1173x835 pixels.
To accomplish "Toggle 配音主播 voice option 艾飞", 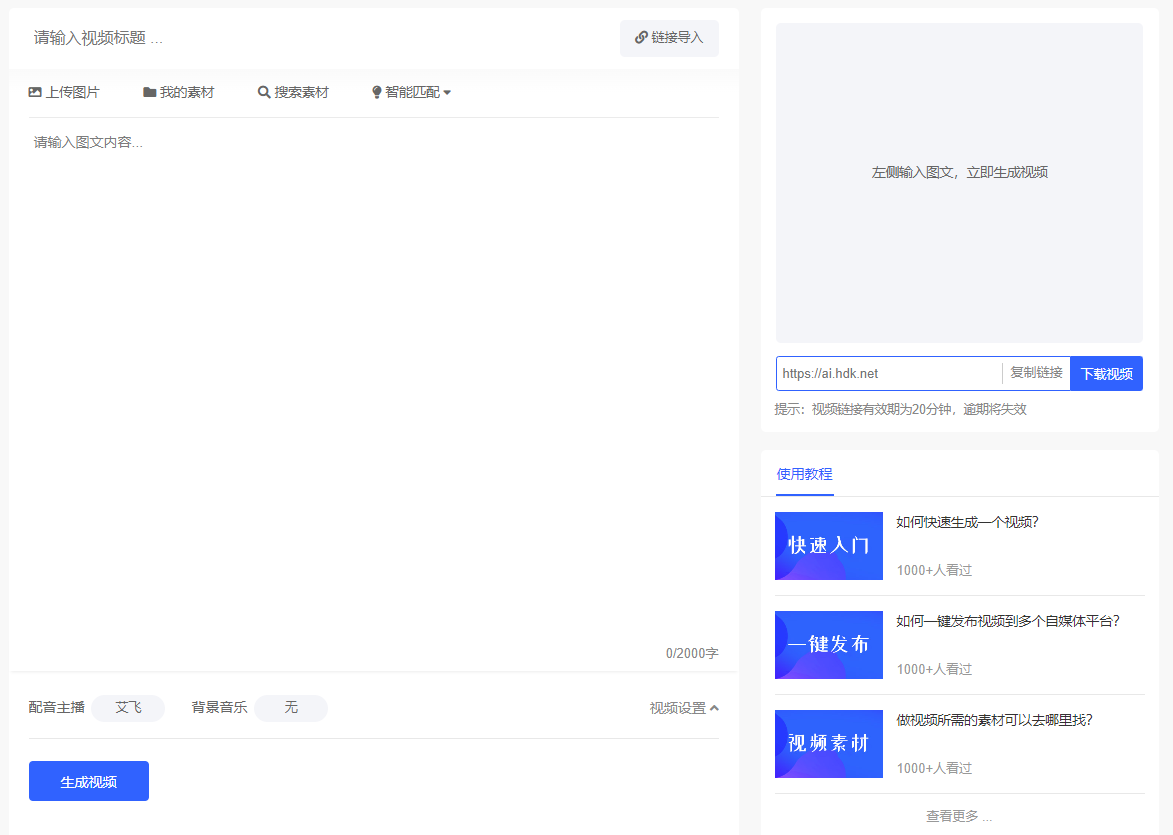I will point(128,708).
